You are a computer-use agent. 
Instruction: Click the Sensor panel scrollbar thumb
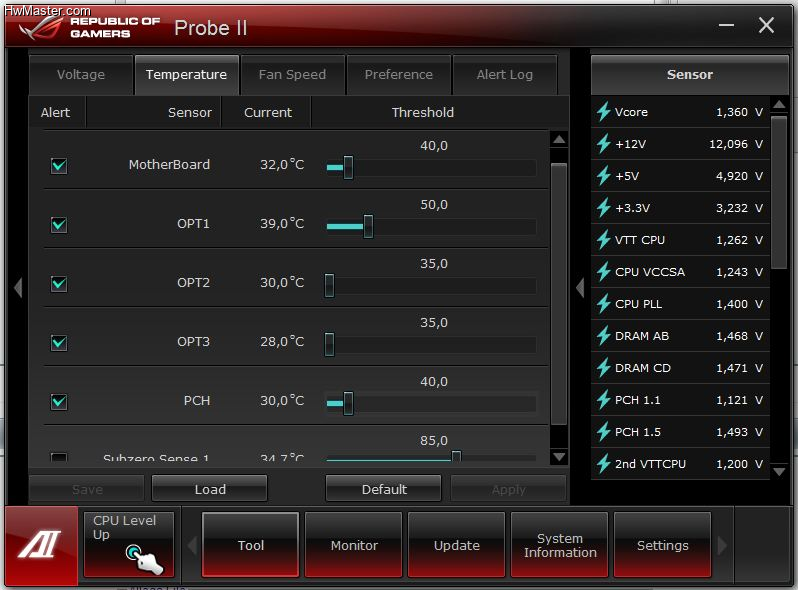pos(779,192)
